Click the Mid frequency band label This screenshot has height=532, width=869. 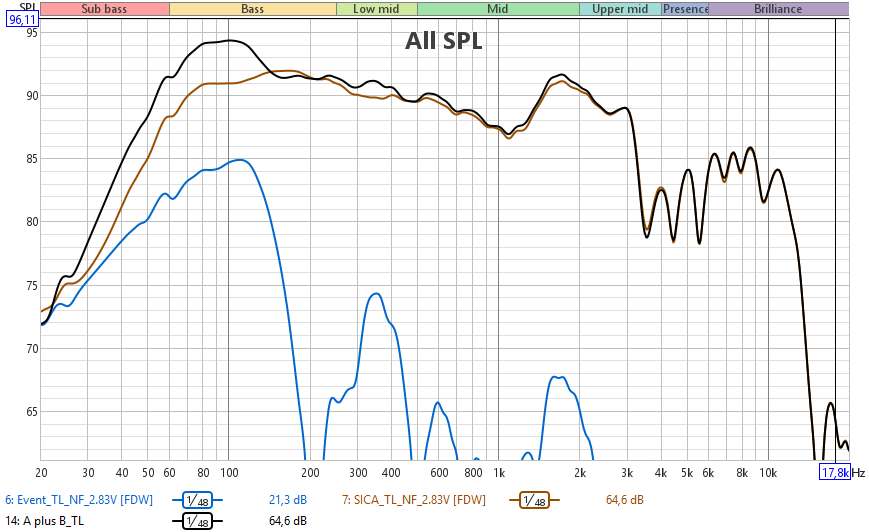[x=497, y=9]
